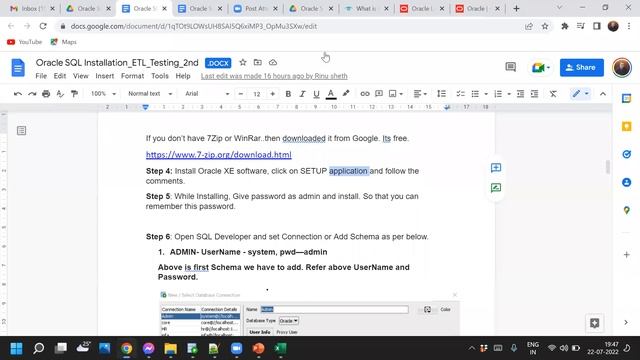Open bulleted list options dropdown
The image size is (640, 360).
click(x=486, y=94)
